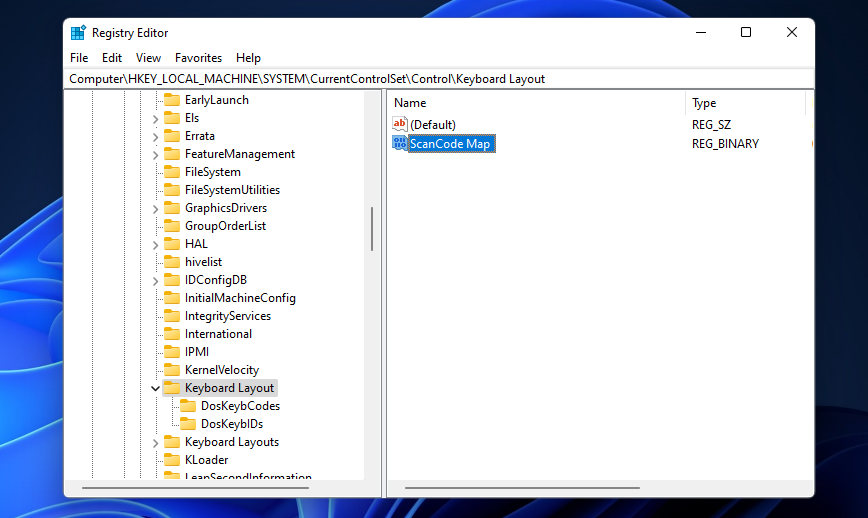Click the HAL folder icon
The image size is (868, 518).
172,244
